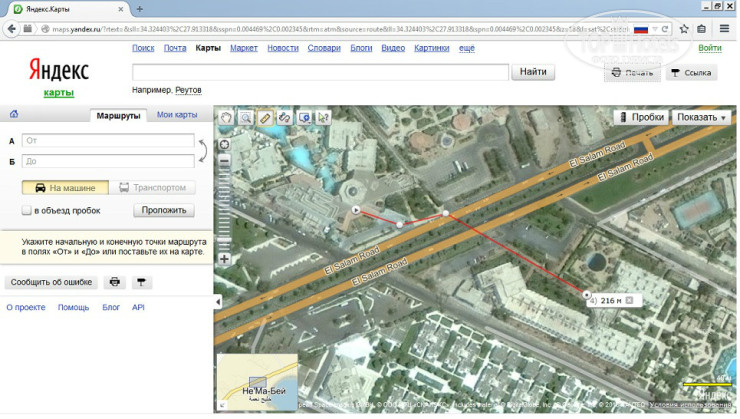Select 'На машине' travel mode
This screenshot has width=740, height=419.
(64, 187)
